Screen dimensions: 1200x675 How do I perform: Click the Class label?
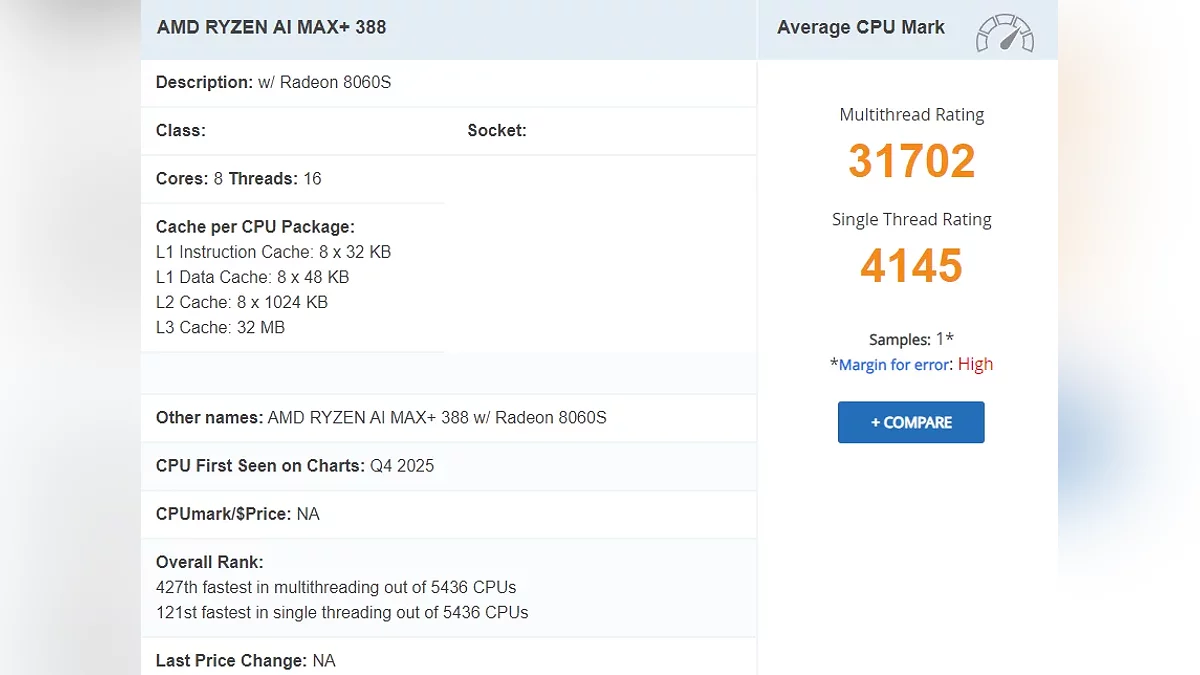tap(181, 130)
